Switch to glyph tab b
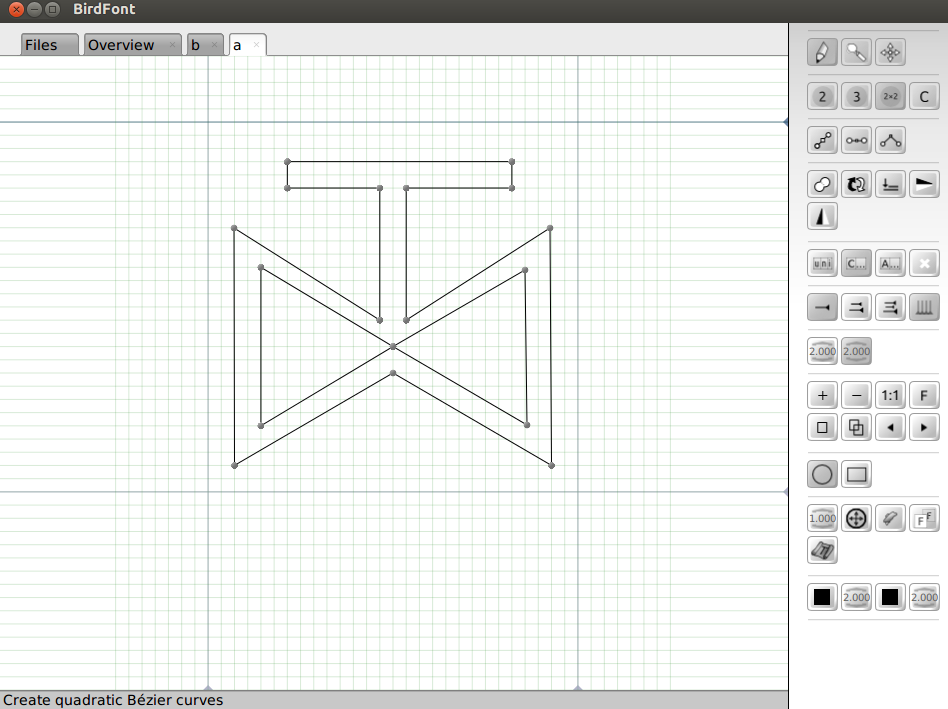The height and width of the screenshot is (709, 948). [x=196, y=45]
